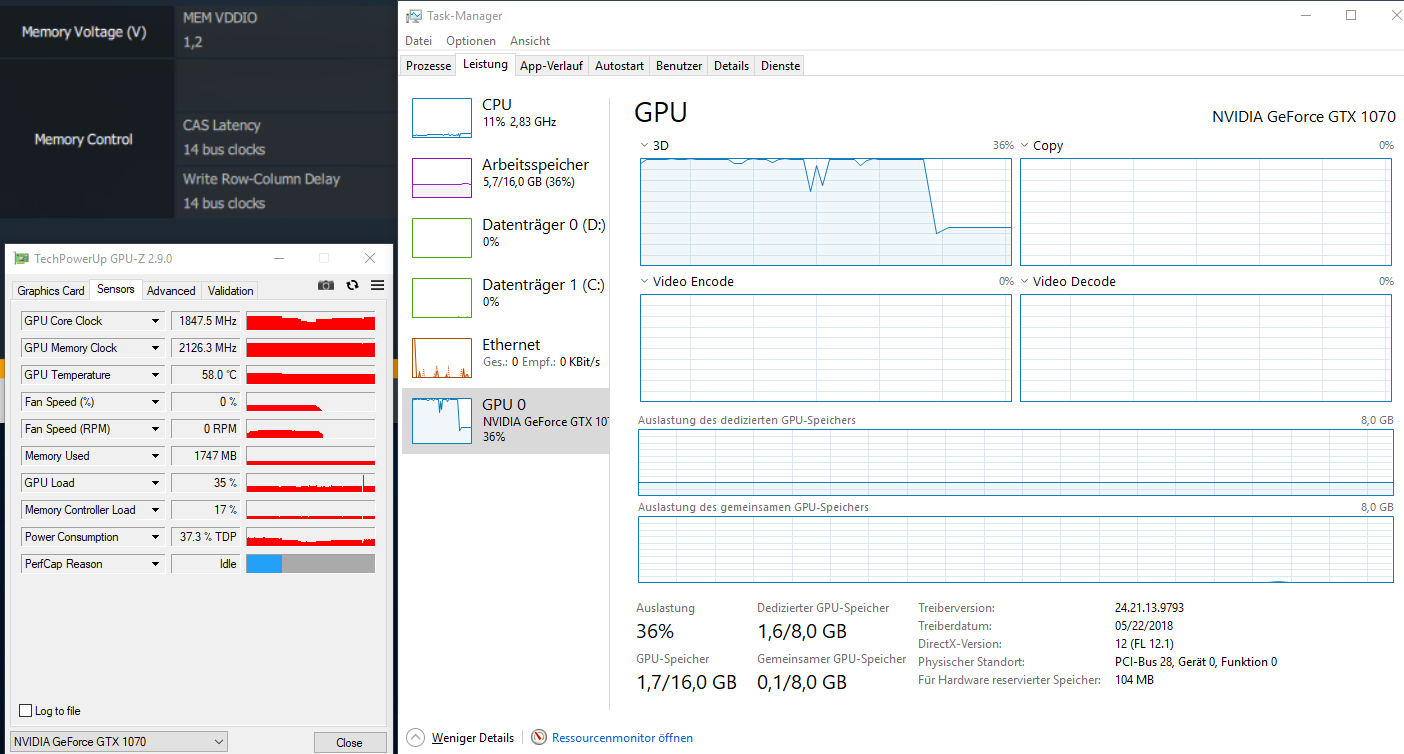
Task: Open Ressourcenmonitor öffnen link
Action: (622, 738)
